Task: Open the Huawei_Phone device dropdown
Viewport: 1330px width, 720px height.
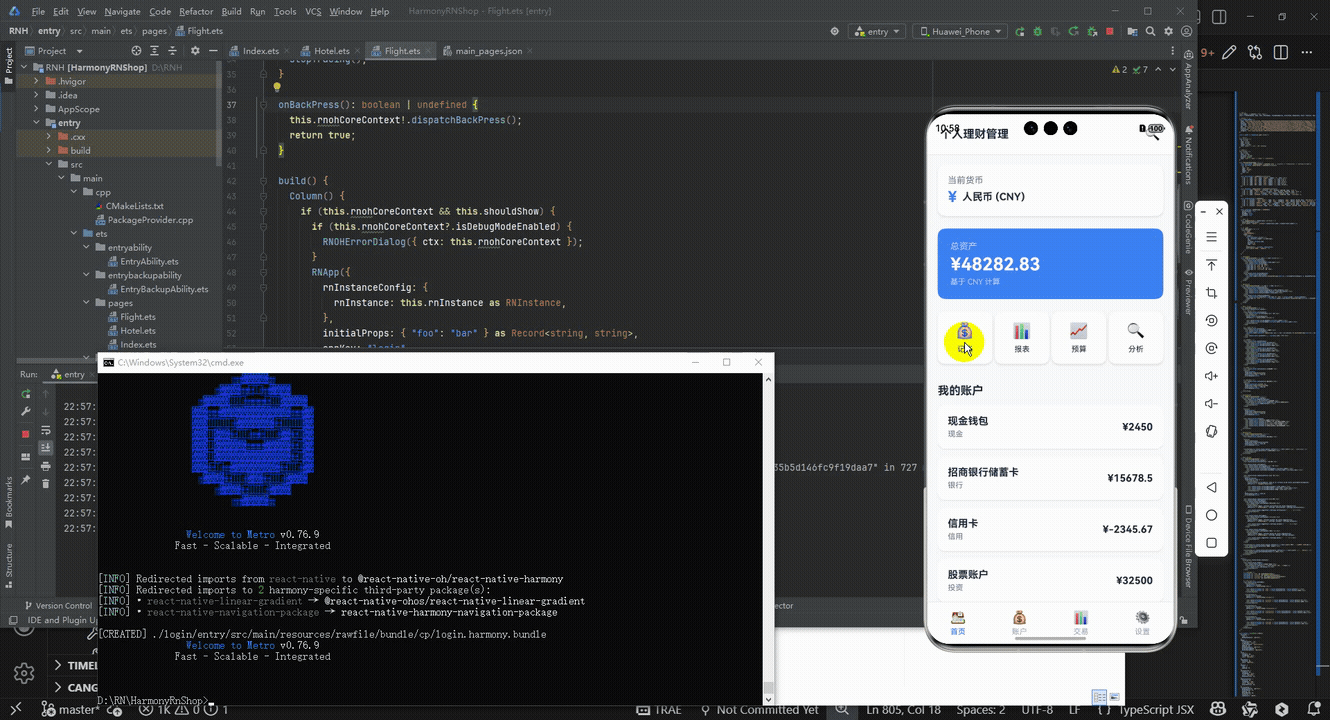Action: [x=960, y=32]
